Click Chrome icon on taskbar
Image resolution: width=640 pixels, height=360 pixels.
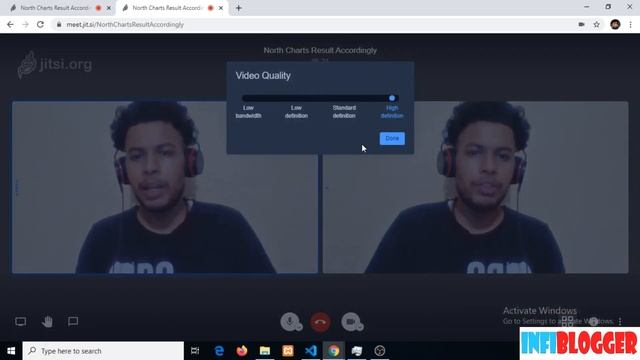point(334,351)
